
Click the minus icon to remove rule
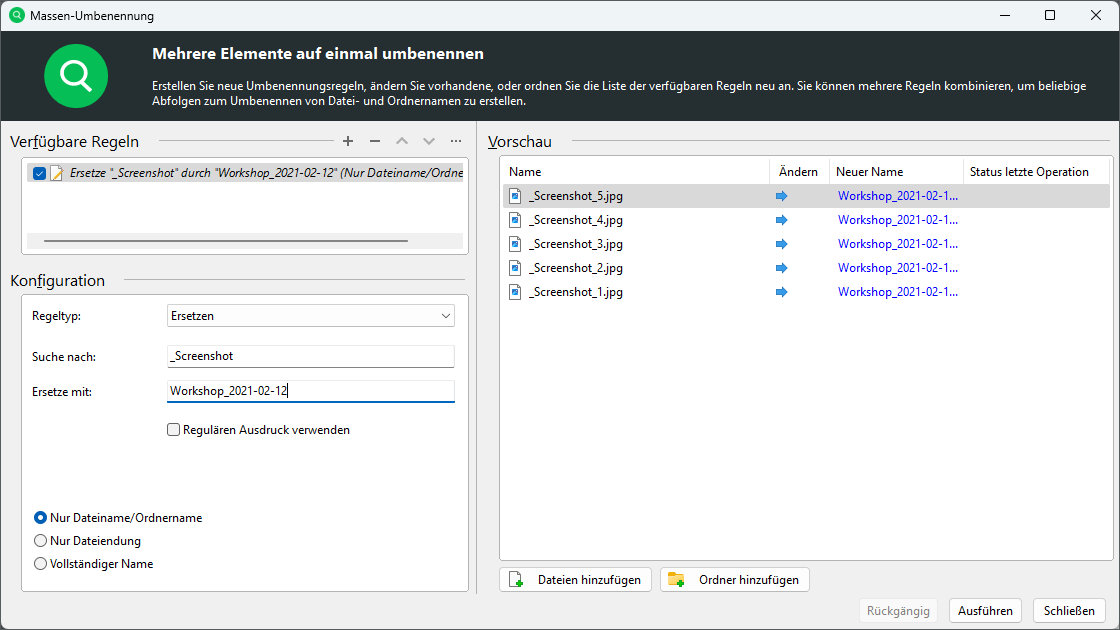tap(375, 142)
